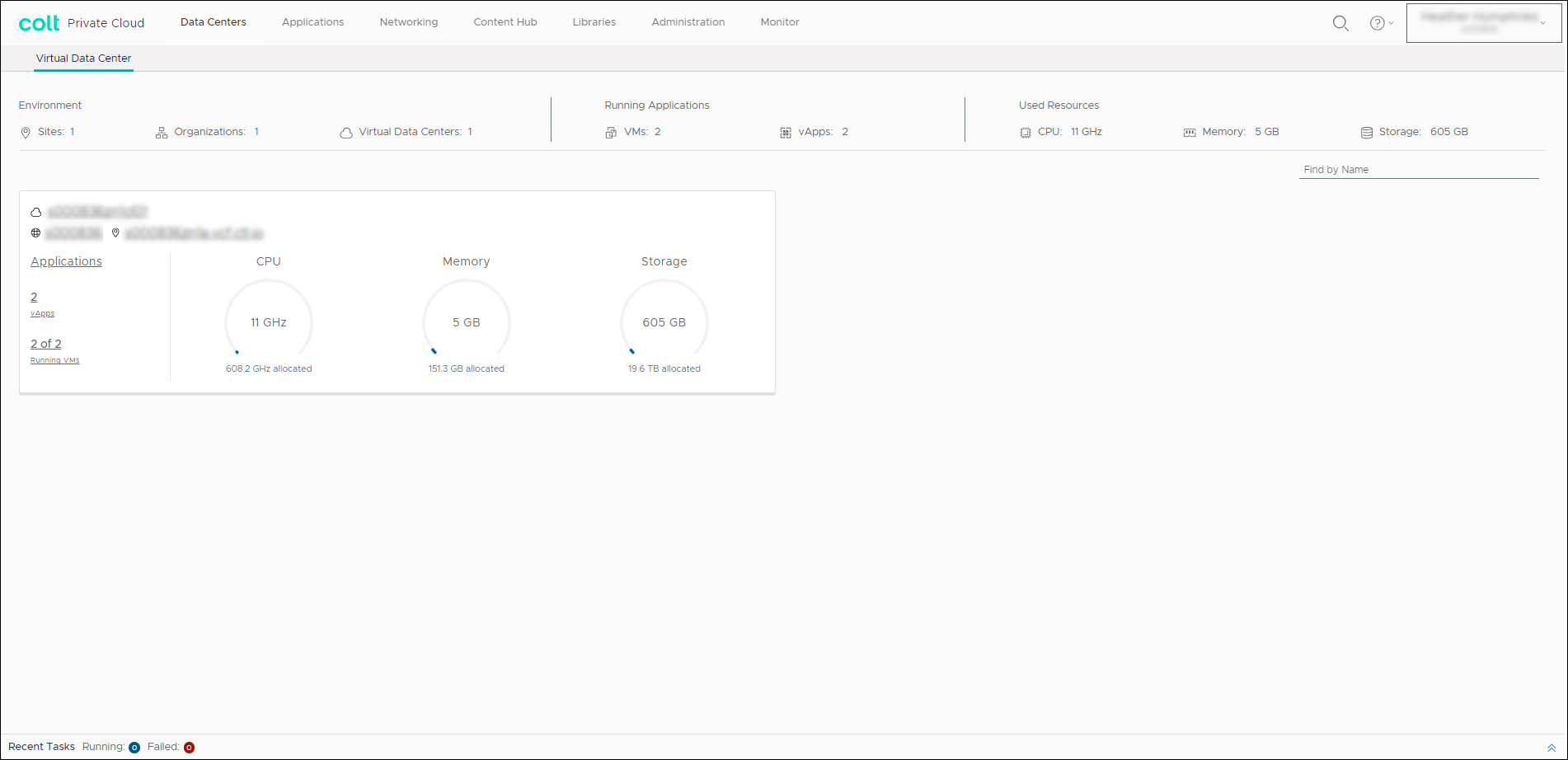Click the 151.3 GB allocated text
Image resolution: width=1568 pixels, height=760 pixels.
click(x=467, y=368)
